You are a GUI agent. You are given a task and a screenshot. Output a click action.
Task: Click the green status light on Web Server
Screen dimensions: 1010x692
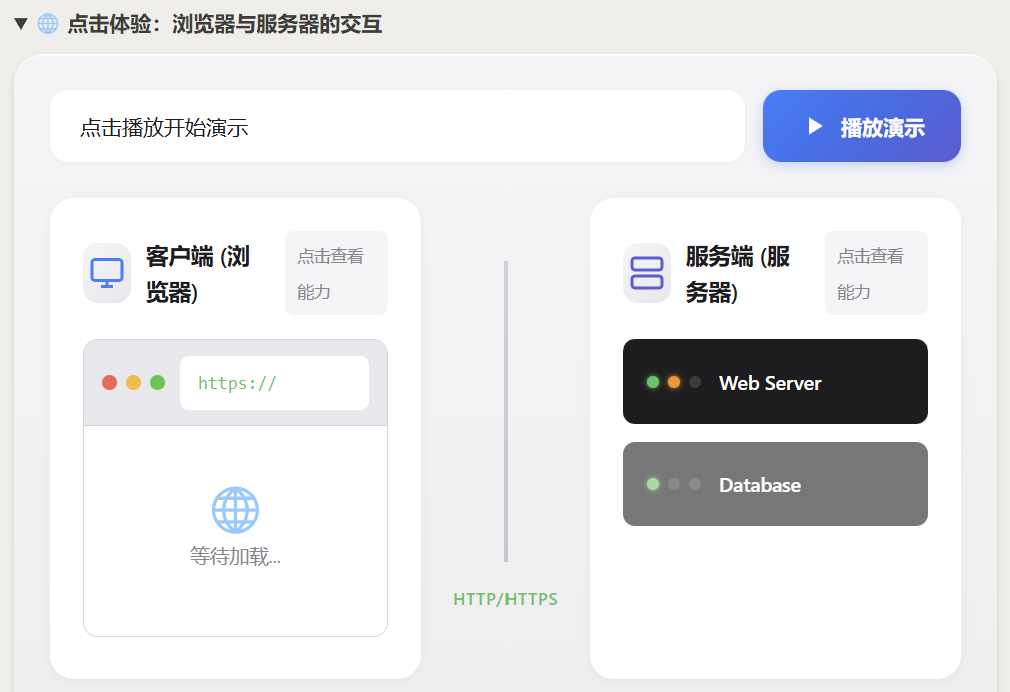[653, 382]
